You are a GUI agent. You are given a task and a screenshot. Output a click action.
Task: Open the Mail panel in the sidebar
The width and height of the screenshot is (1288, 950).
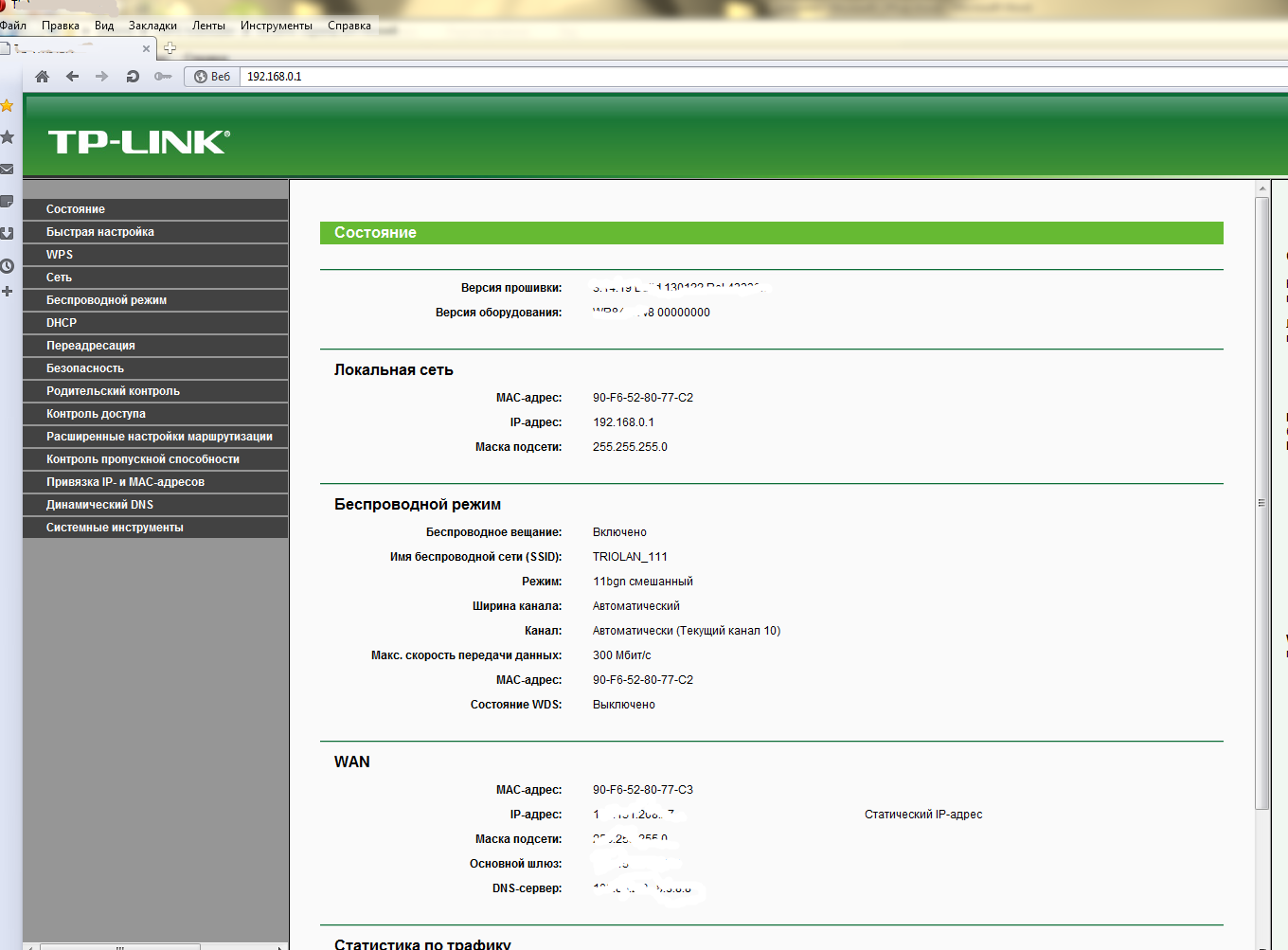[8, 168]
